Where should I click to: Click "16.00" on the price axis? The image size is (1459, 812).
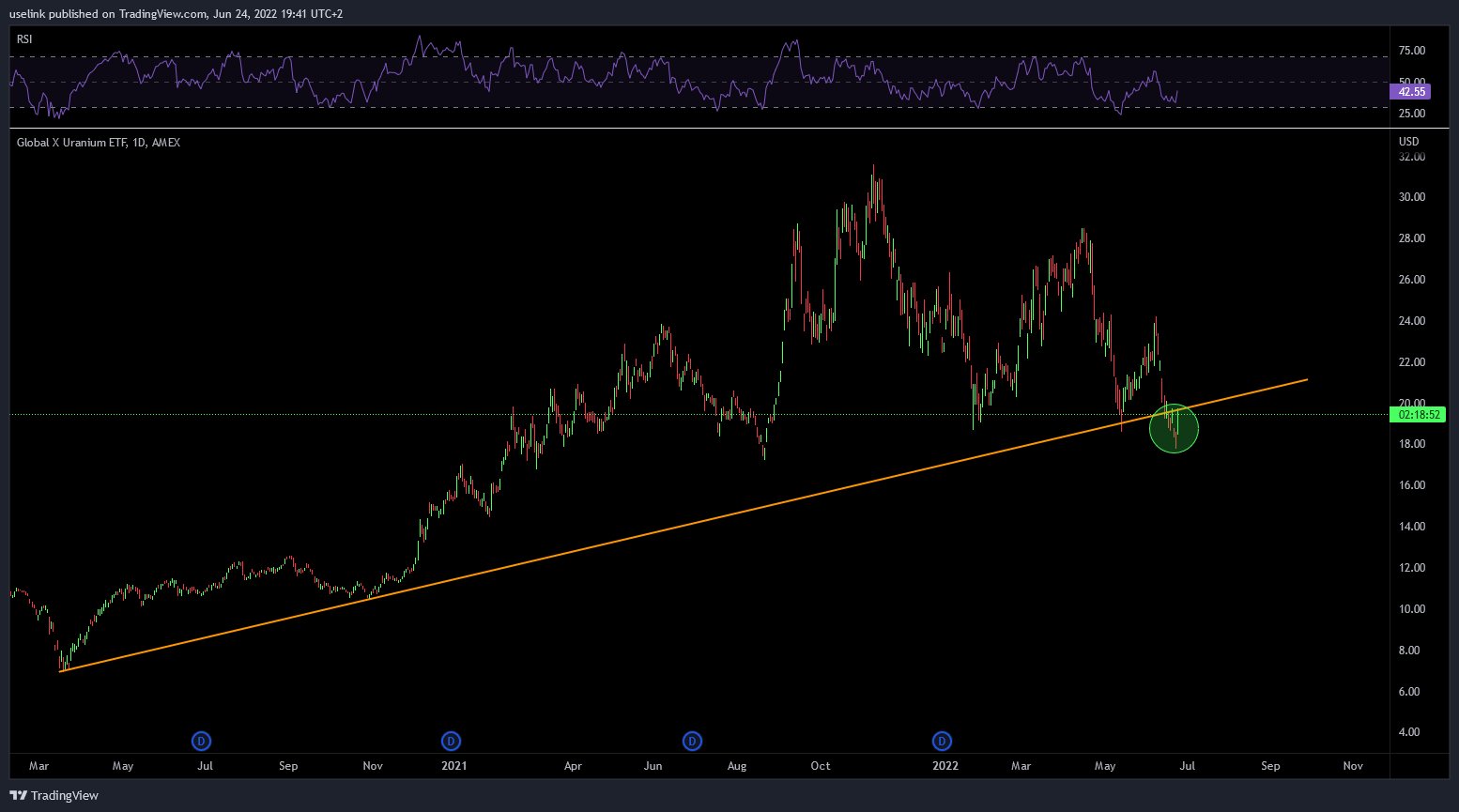pos(1411,485)
